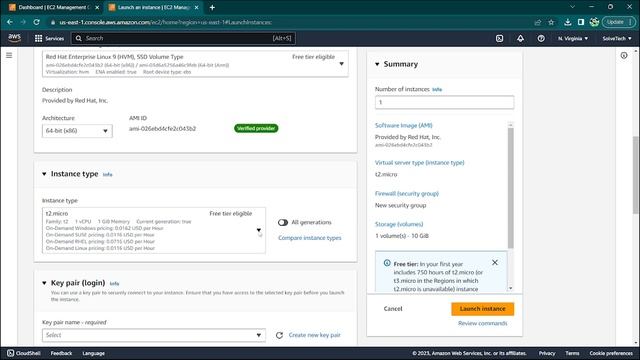Open the CloudShell icon in top navigation bar
The width and height of the screenshot is (640, 360).
[x=499, y=38]
